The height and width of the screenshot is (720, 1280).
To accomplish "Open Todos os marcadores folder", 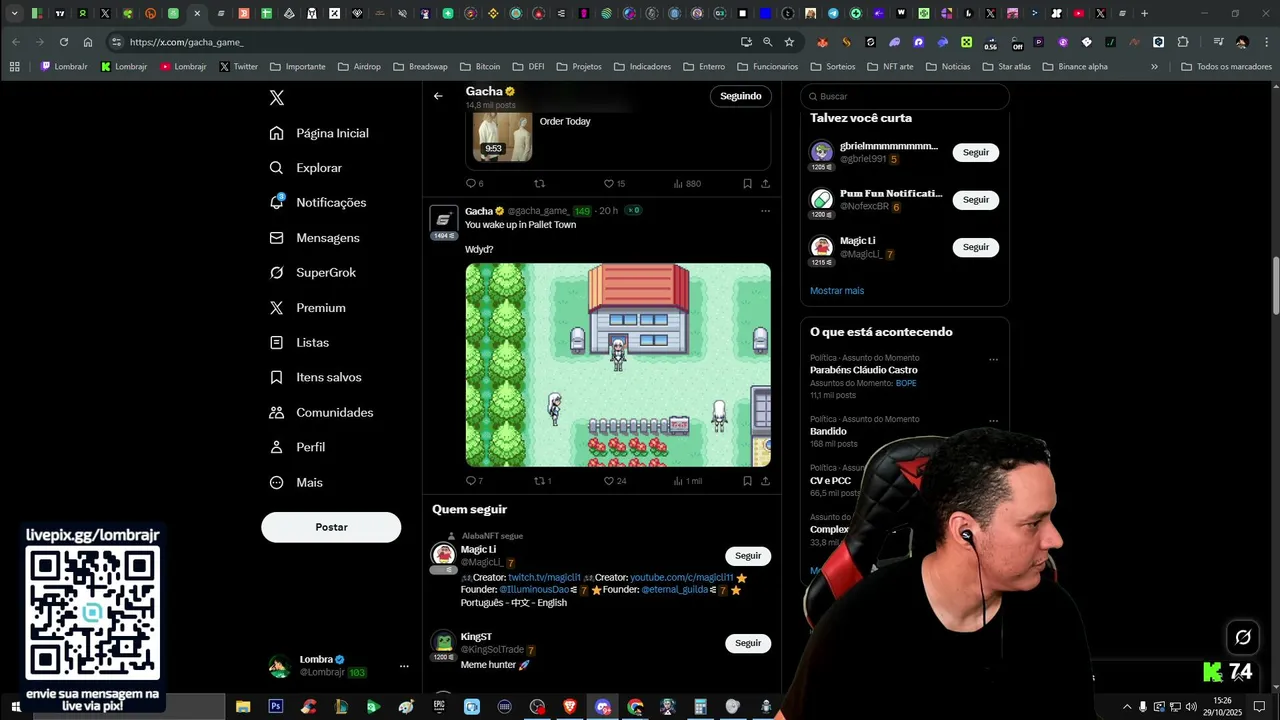I will point(1226,67).
